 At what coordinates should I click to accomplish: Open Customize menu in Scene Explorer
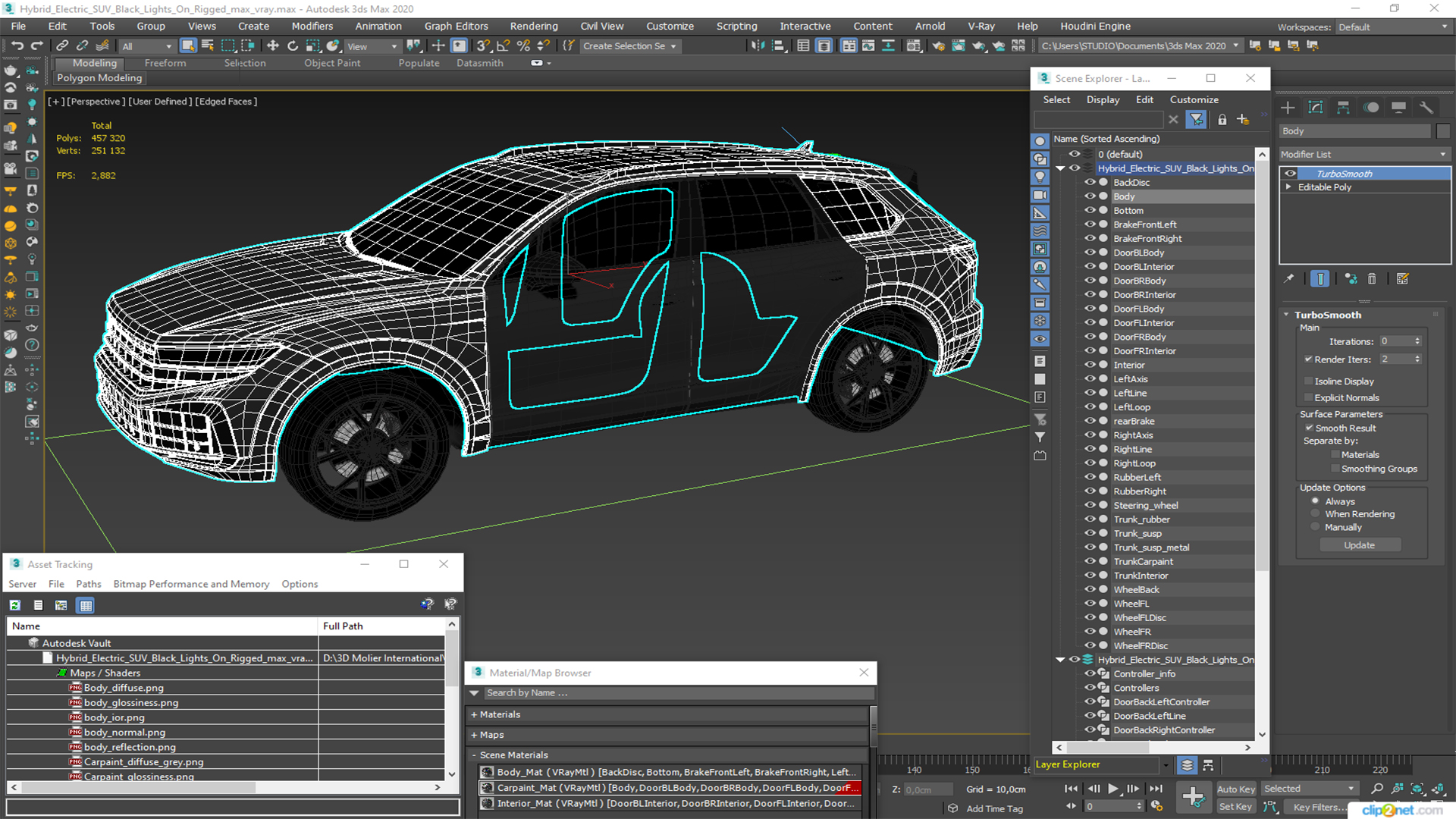point(1194,99)
